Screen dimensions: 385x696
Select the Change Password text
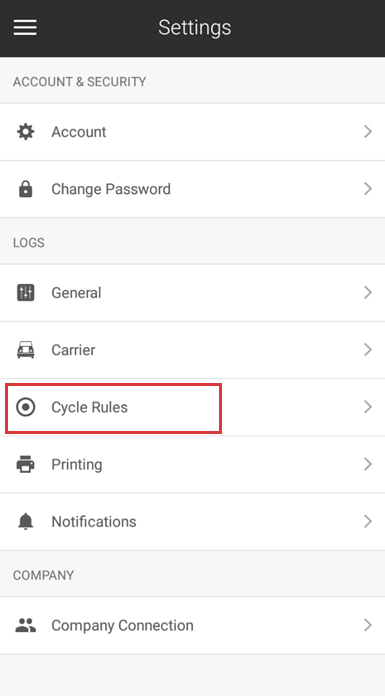pos(111,189)
